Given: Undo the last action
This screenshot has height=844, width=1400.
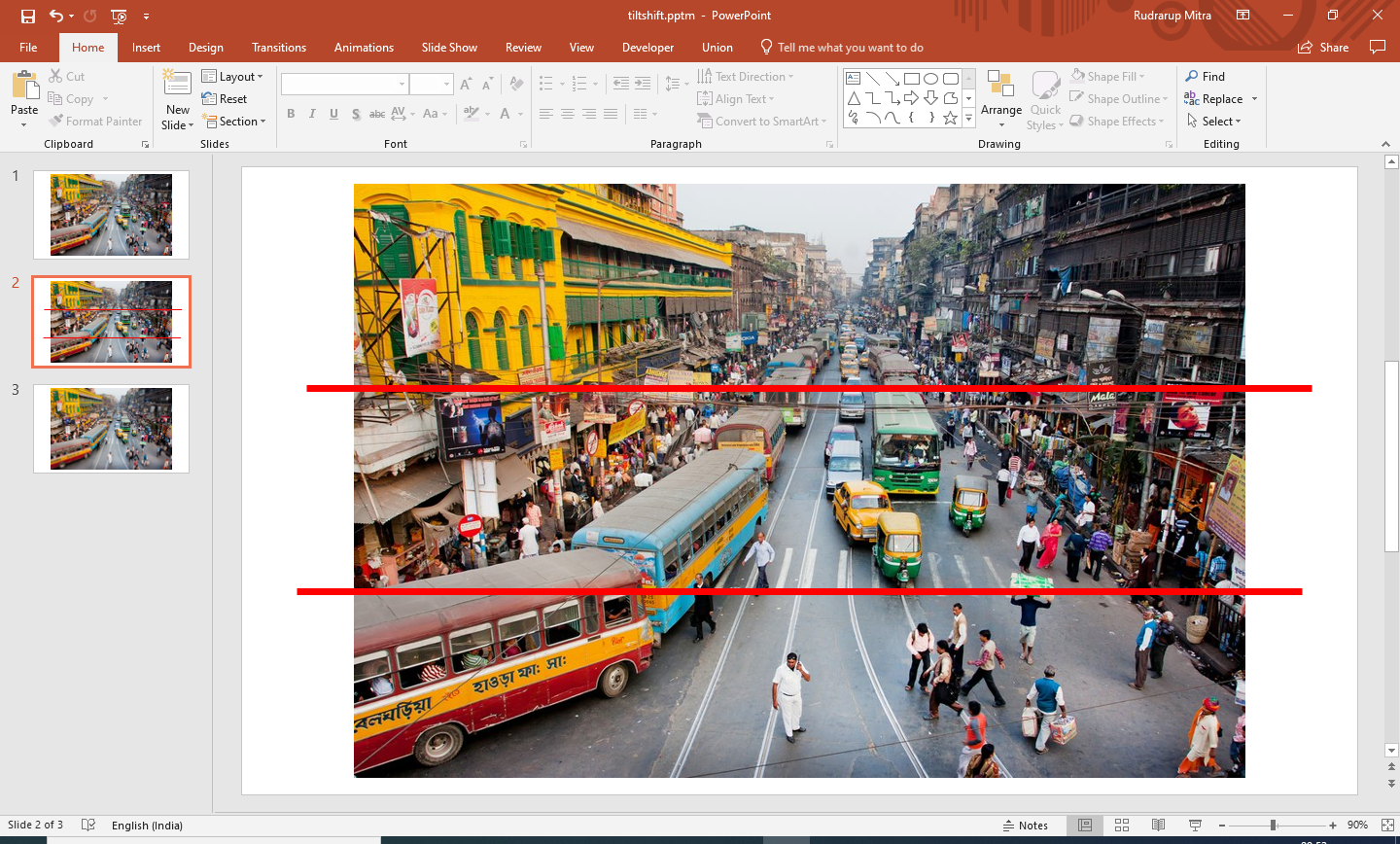Looking at the screenshot, I should tap(56, 16).
